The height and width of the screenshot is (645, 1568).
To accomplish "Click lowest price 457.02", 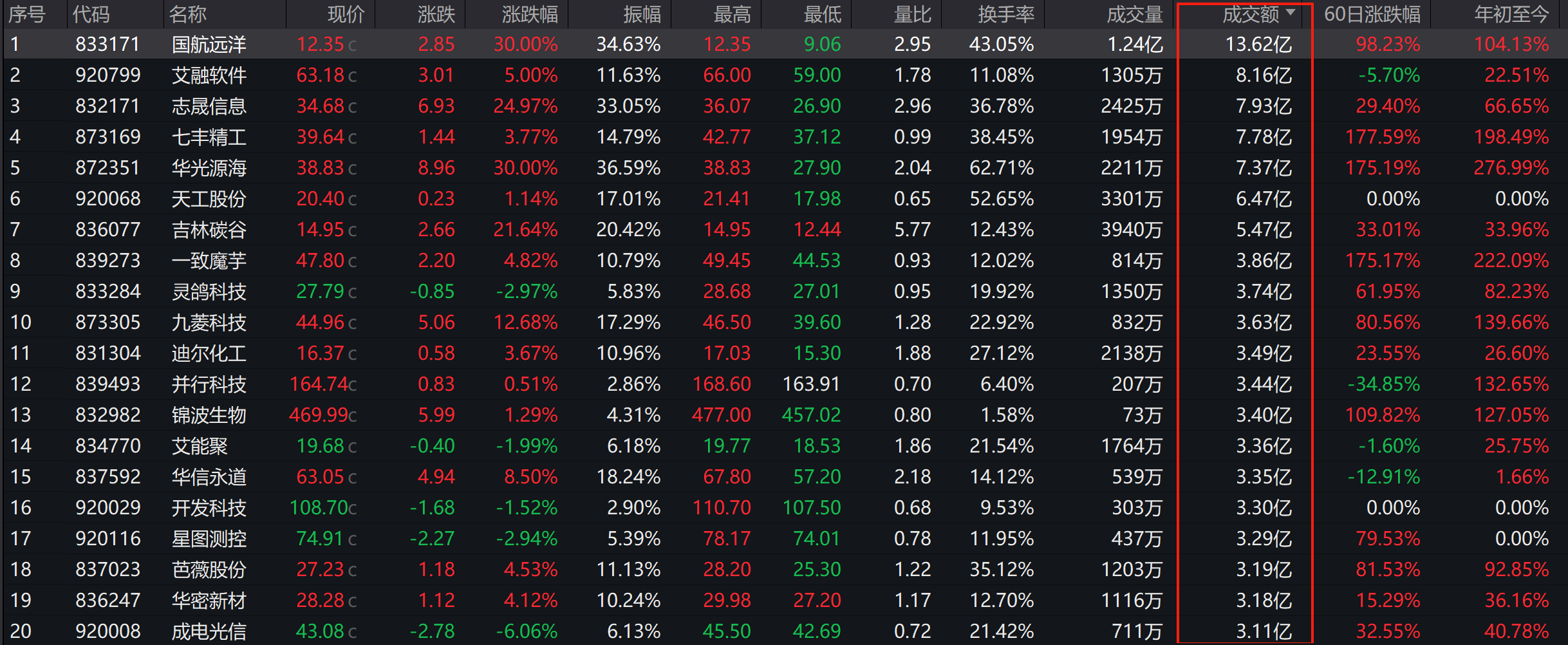I will [811, 415].
